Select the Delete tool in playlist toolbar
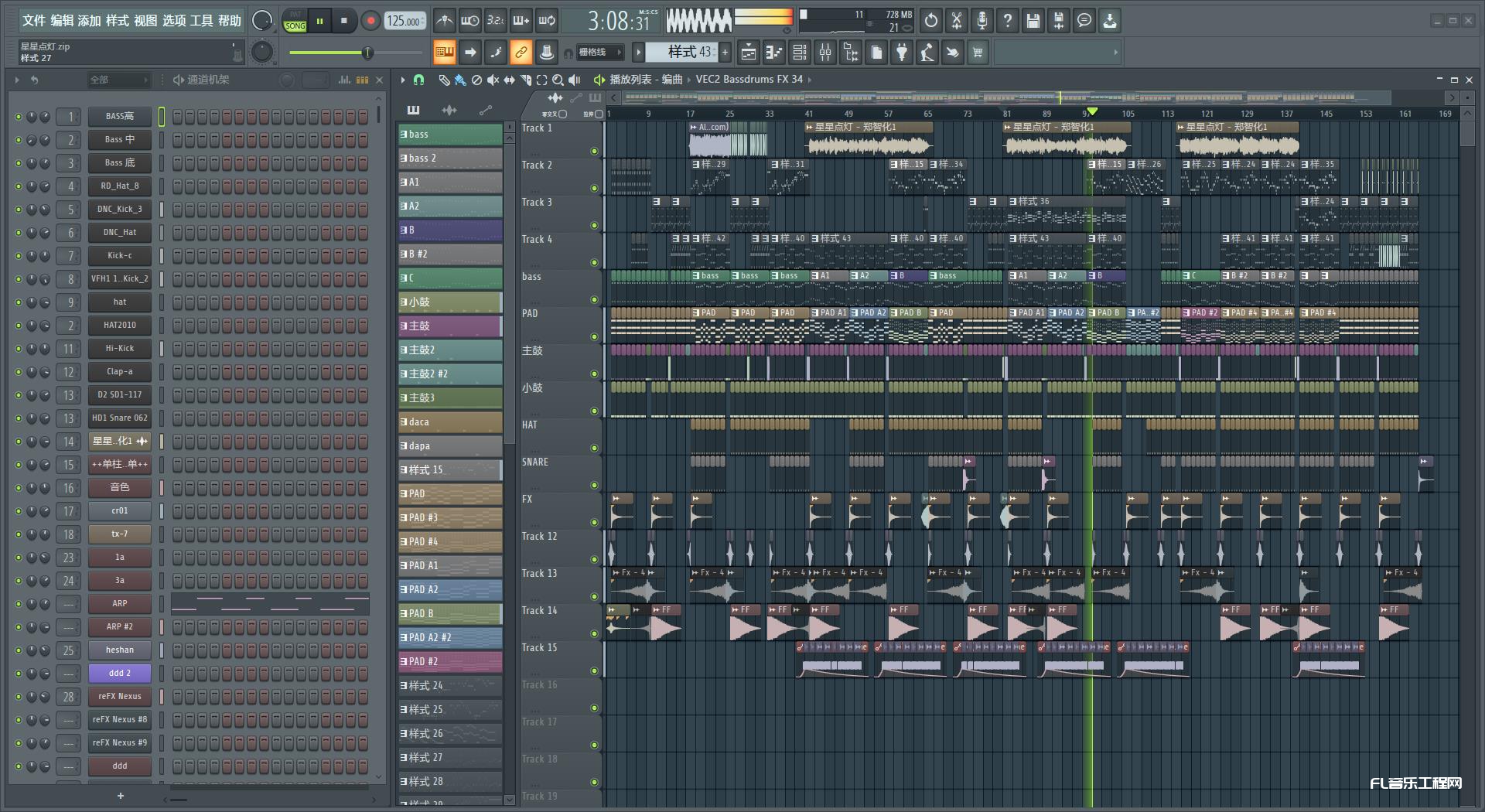 [476, 80]
